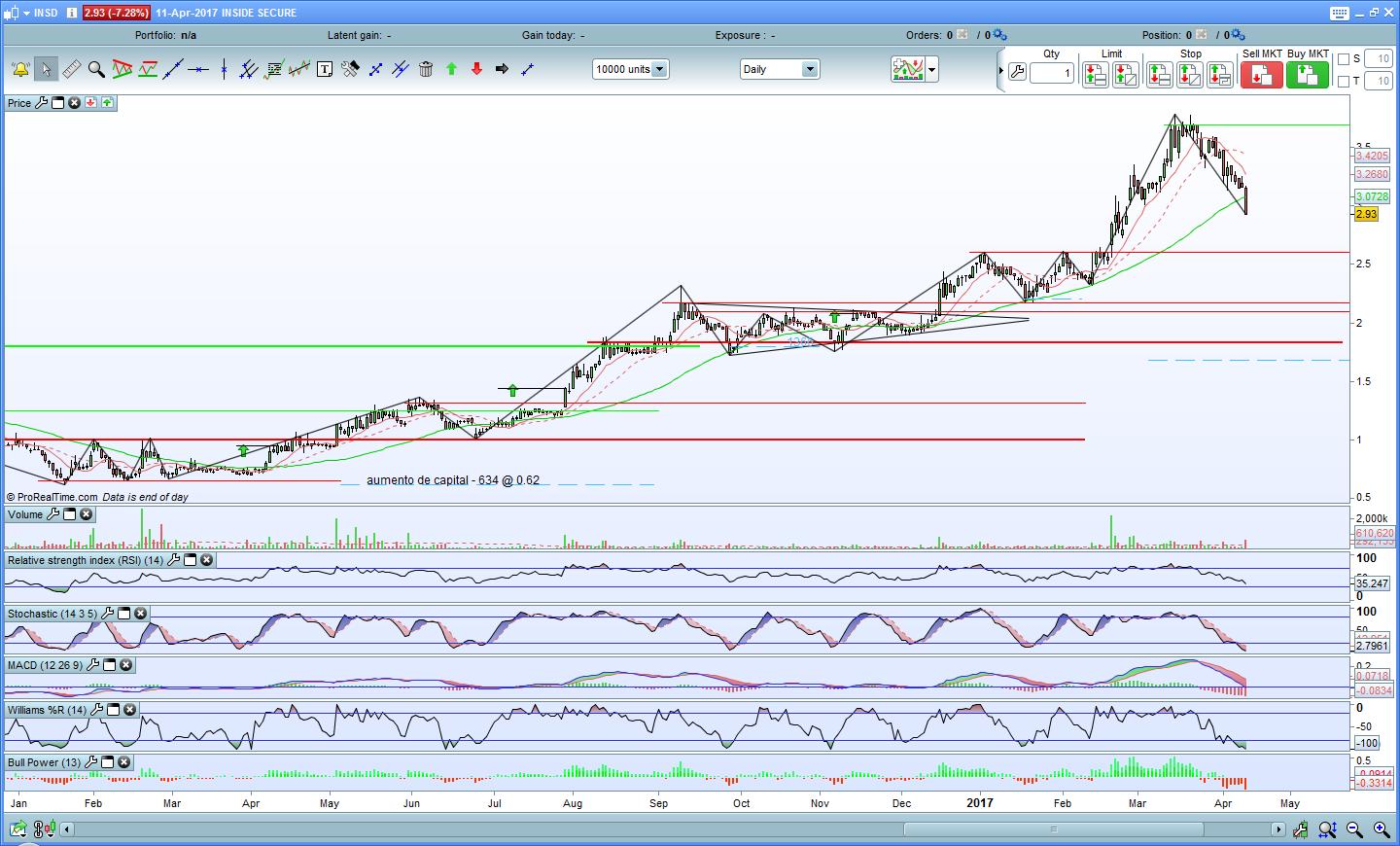Click the Buy MKT button

(1307, 74)
